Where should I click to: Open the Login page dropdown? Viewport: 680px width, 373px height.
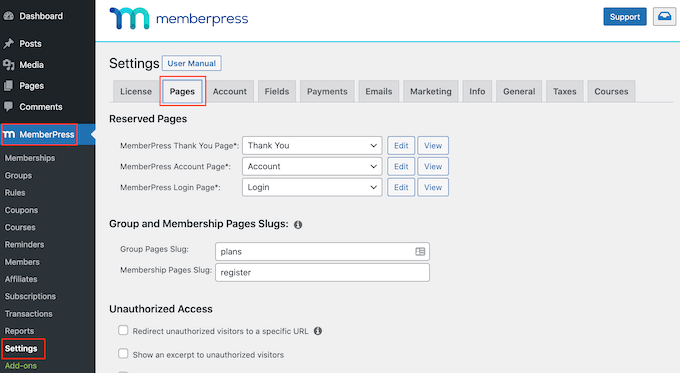pos(312,187)
